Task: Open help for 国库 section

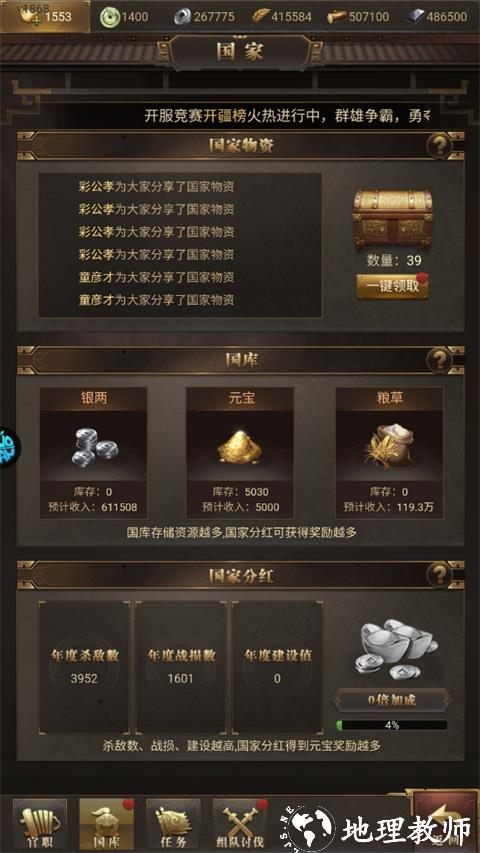Action: coord(439,360)
